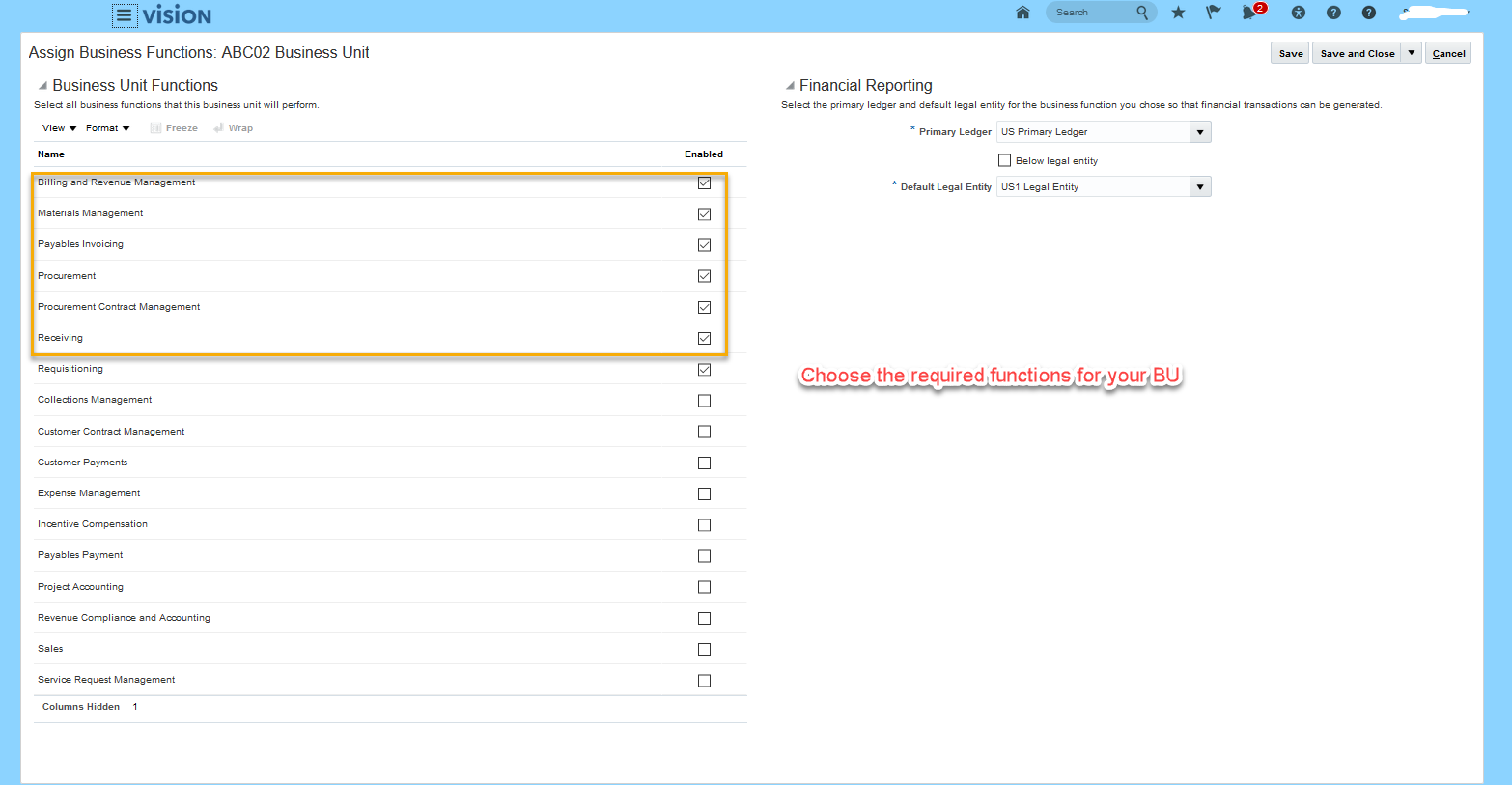This screenshot has width=1512, height=785.
Task: Click the Home icon
Action: click(1022, 13)
